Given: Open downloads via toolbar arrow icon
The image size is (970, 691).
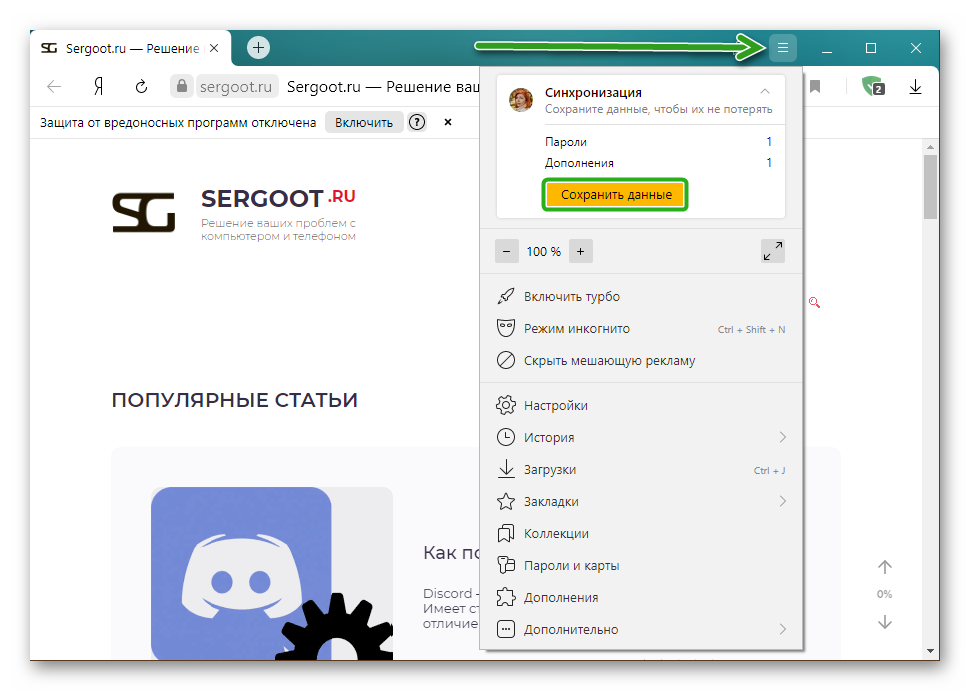Looking at the screenshot, I should tap(915, 87).
